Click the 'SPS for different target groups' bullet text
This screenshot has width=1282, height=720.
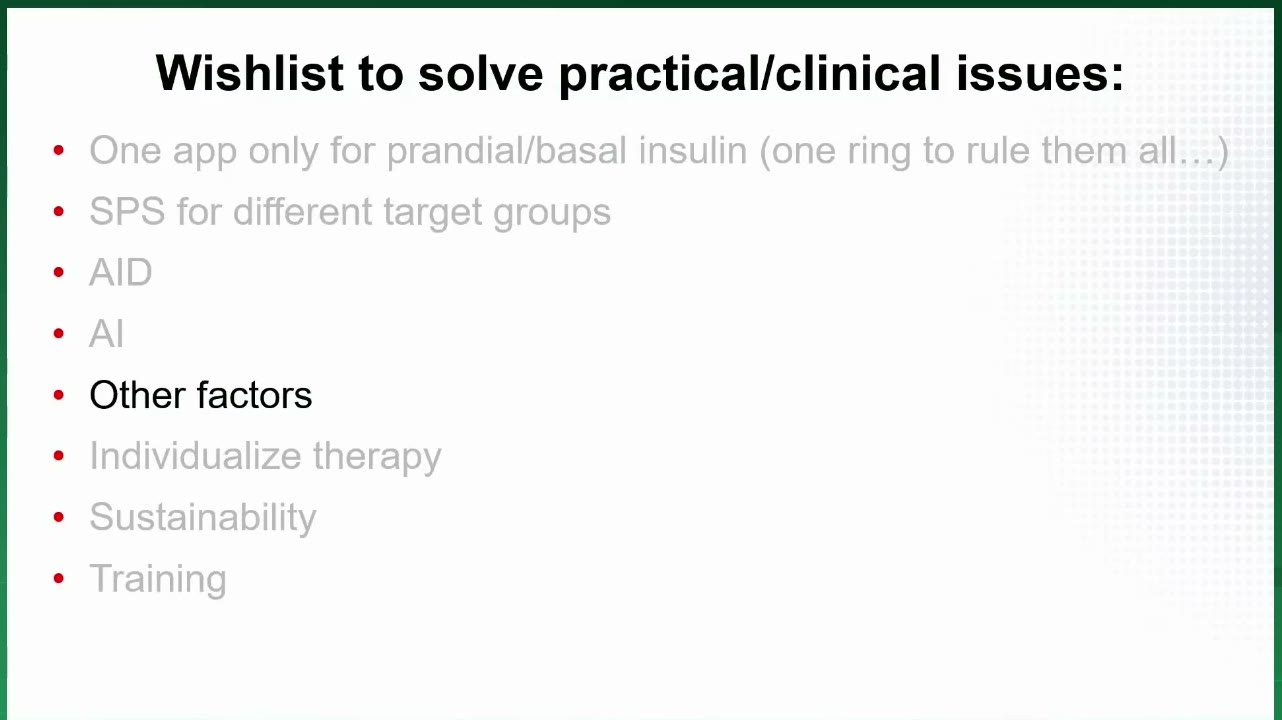[x=350, y=212]
